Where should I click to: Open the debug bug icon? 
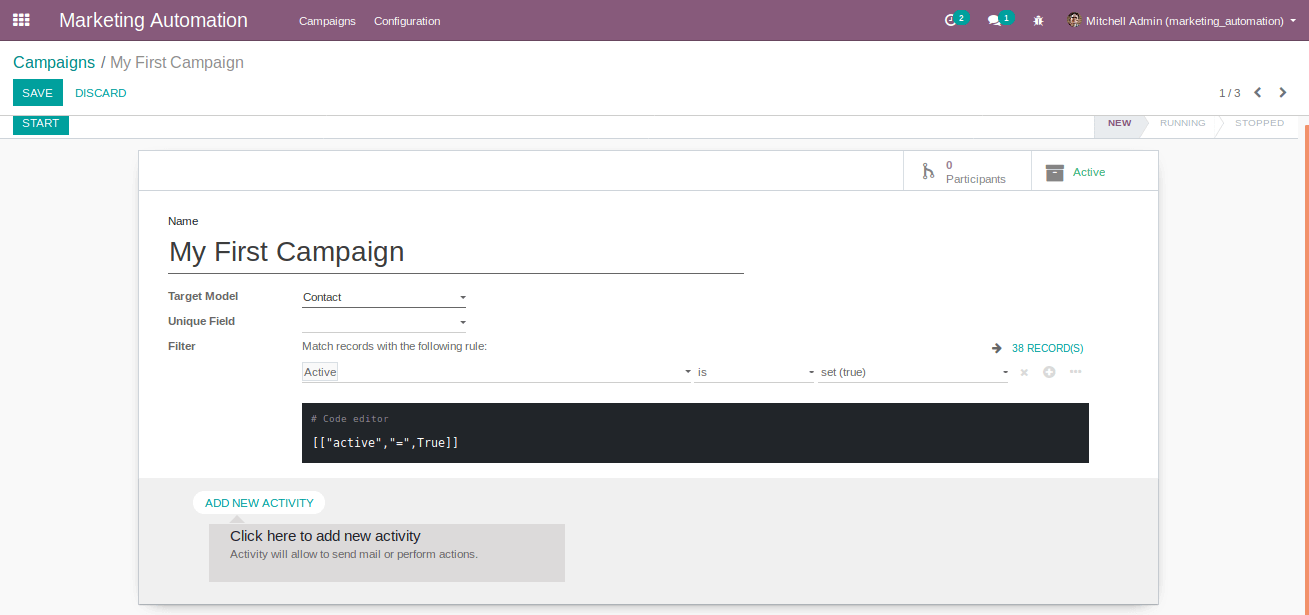coord(1038,20)
